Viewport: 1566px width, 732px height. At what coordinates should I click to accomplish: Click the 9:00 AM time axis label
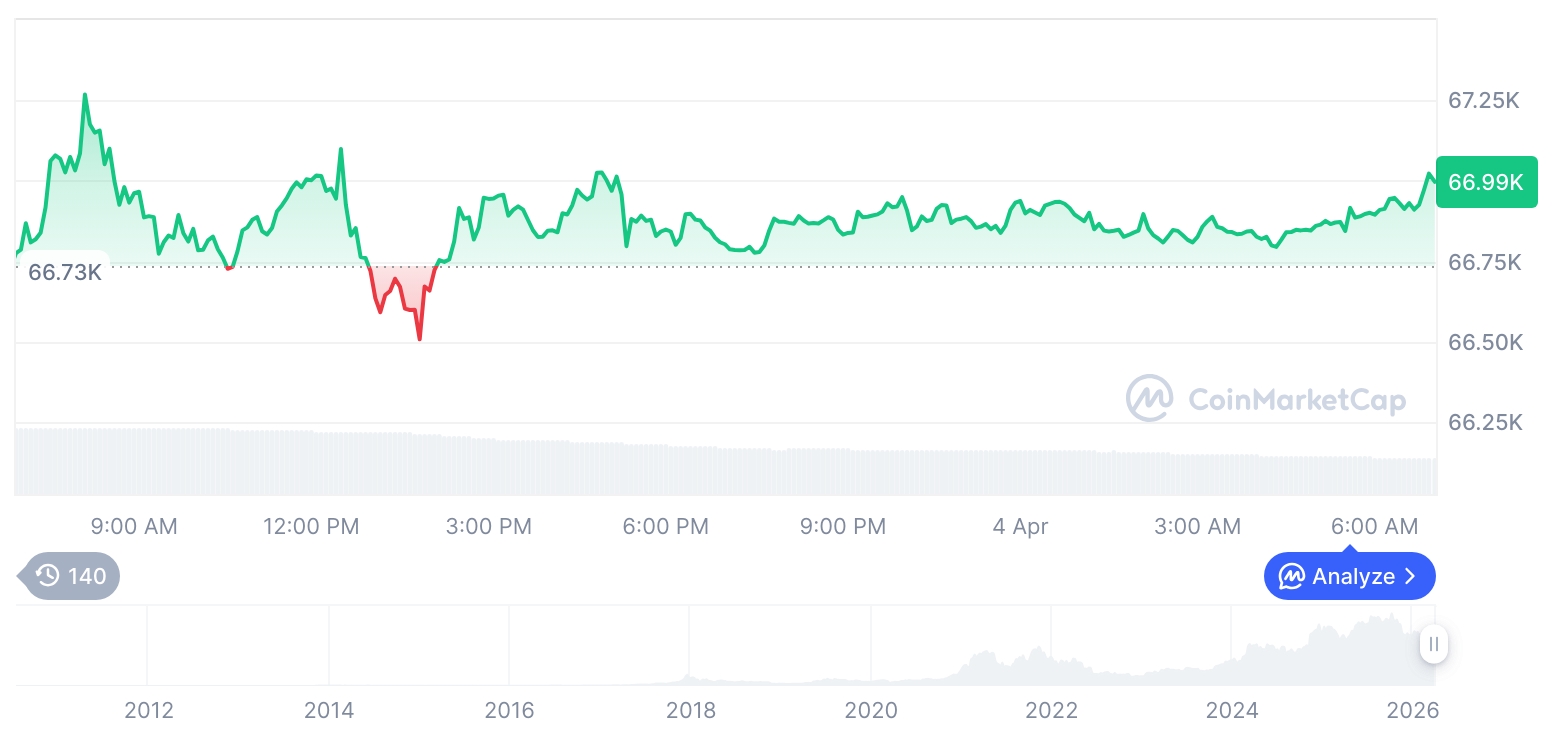pyautogui.click(x=134, y=526)
